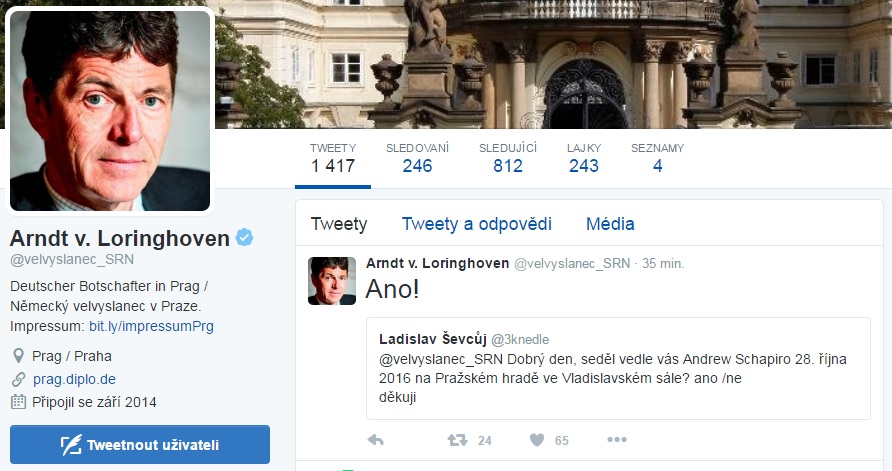Click the small avatar beside the tweet
The height and width of the screenshot is (471, 892).
click(332, 280)
